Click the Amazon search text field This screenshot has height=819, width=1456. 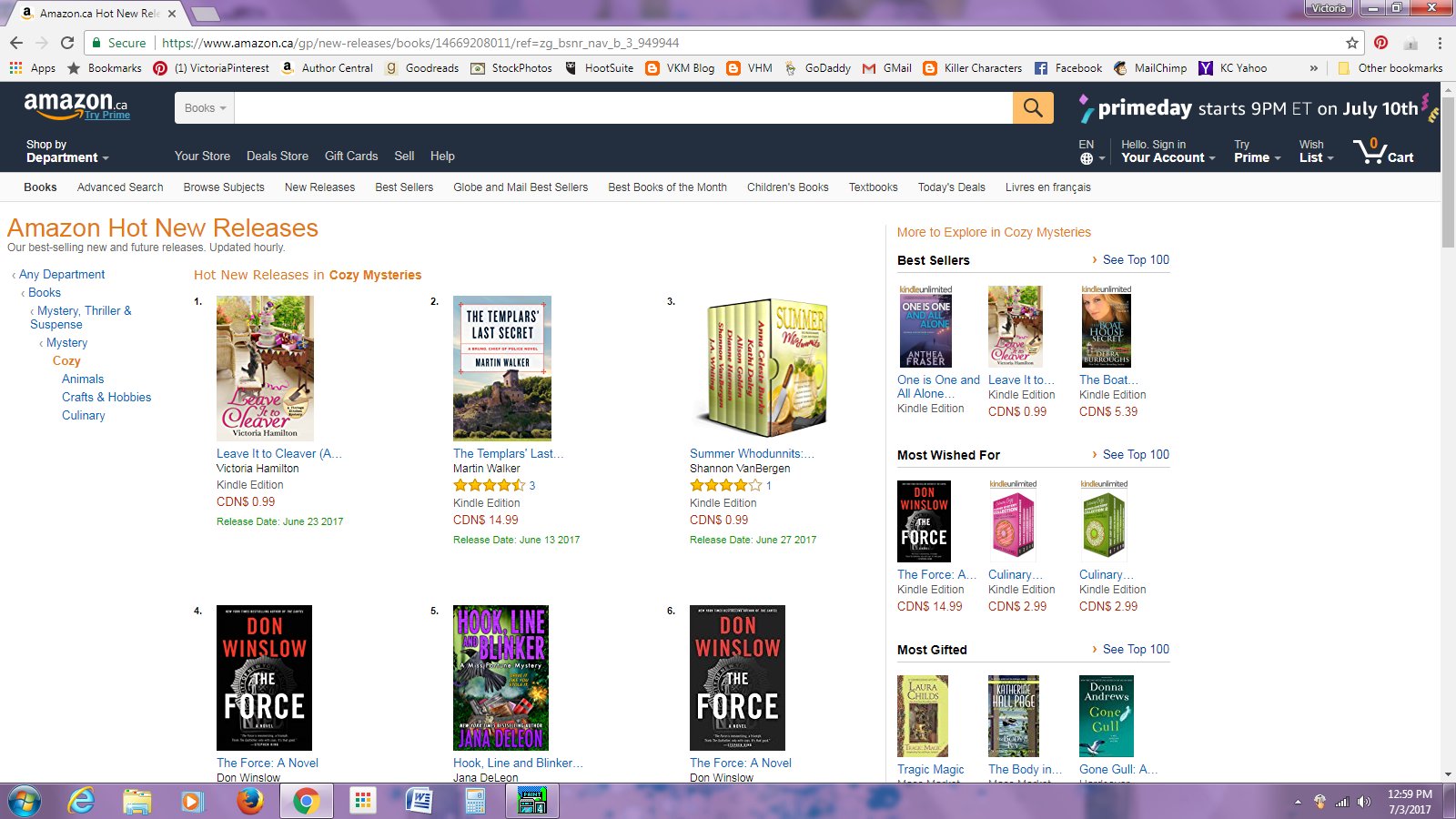pyautogui.click(x=623, y=108)
